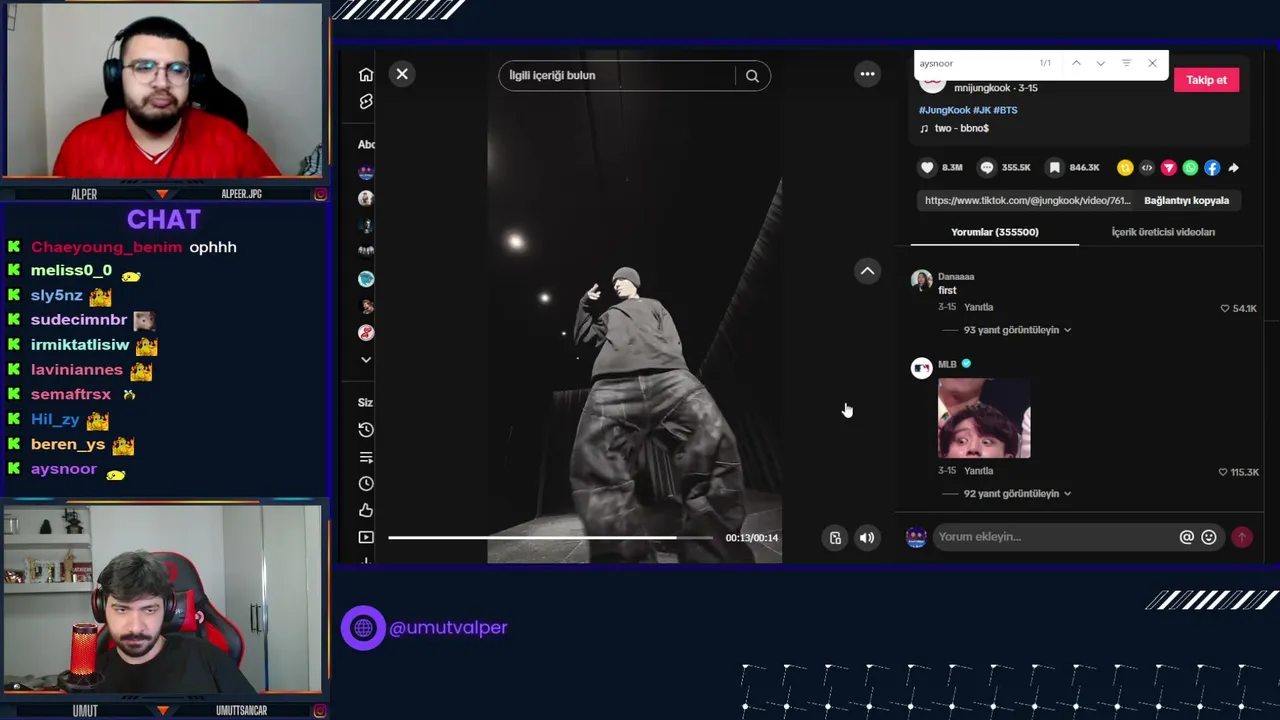This screenshot has width=1280, height=720.
Task: Open the History icon in the sidebar
Action: (366, 429)
